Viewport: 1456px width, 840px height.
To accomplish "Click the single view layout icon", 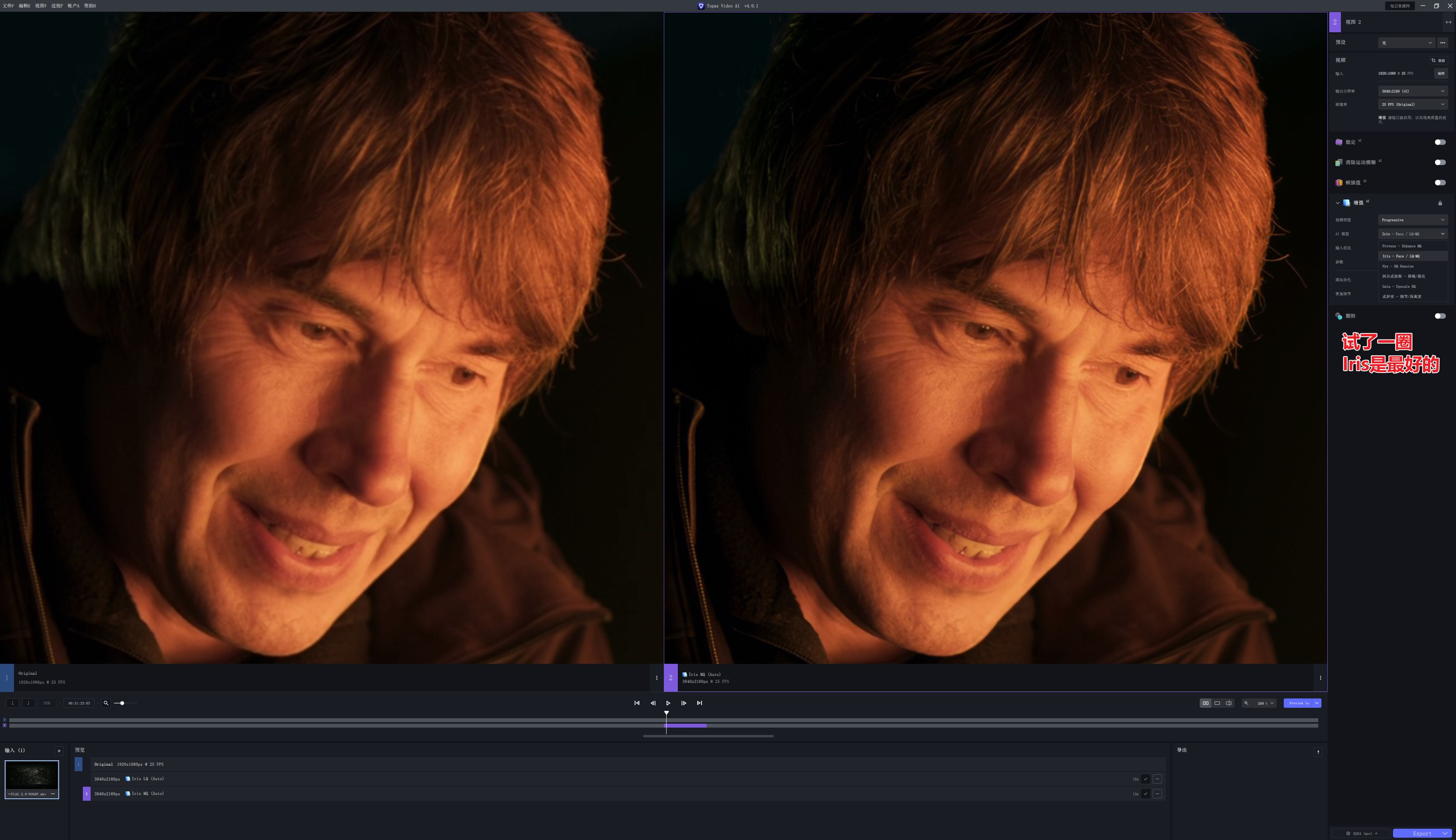I will 1217,703.
